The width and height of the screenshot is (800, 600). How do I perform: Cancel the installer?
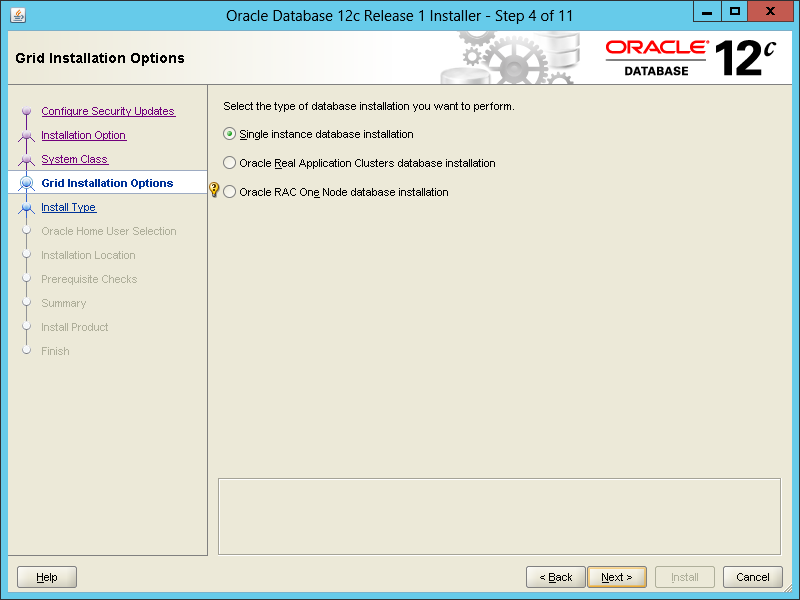[753, 577]
